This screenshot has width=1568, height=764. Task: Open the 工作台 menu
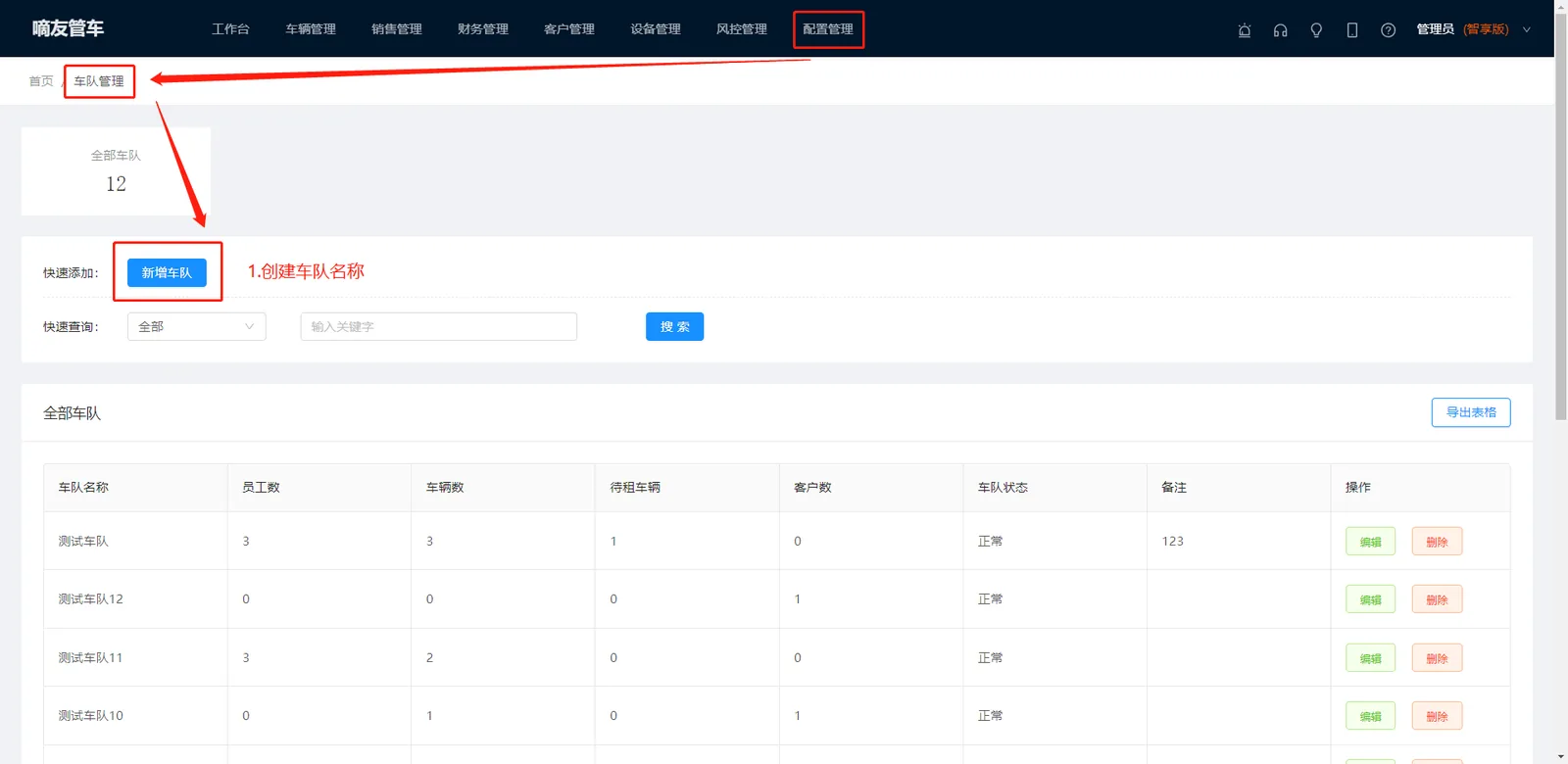(x=230, y=29)
